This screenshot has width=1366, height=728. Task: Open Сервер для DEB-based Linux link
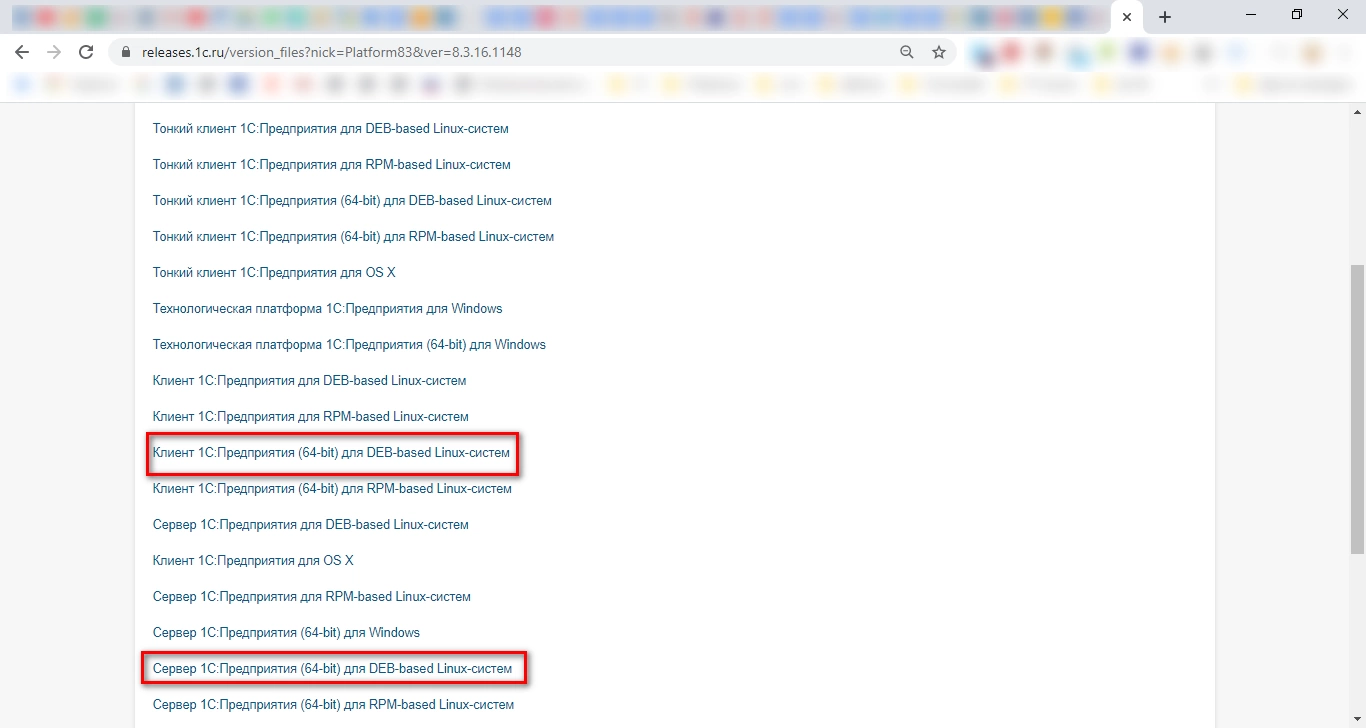(311, 525)
